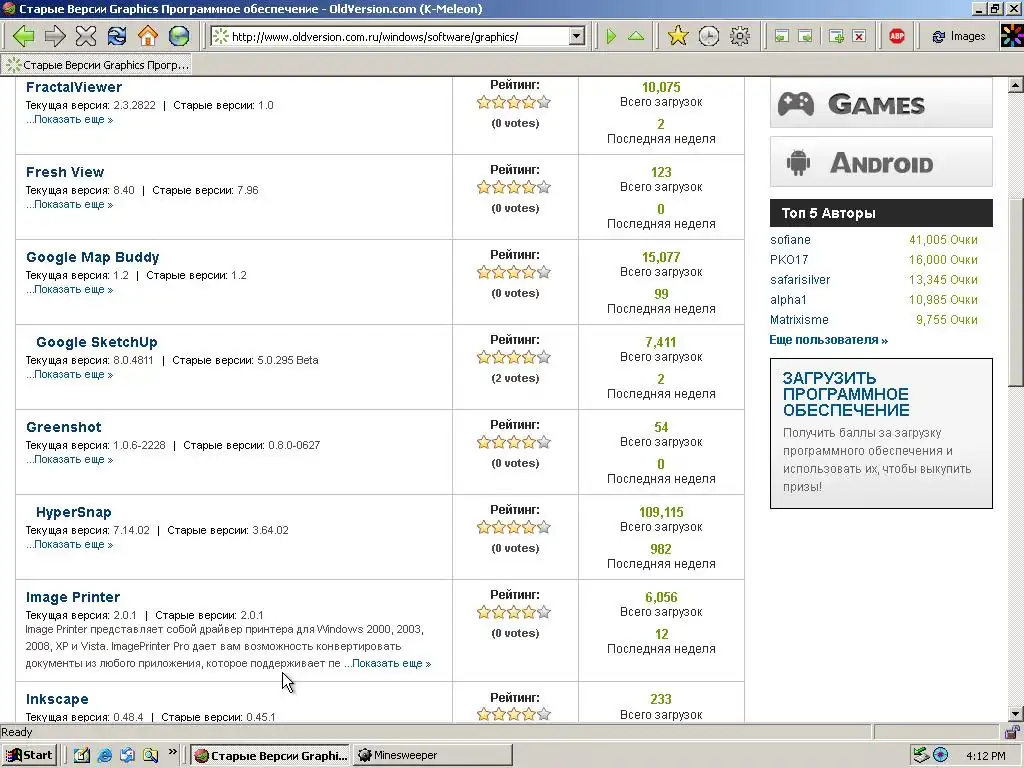Reload the page with the refresh icon
Screen dimensions: 1024x768
click(117, 36)
